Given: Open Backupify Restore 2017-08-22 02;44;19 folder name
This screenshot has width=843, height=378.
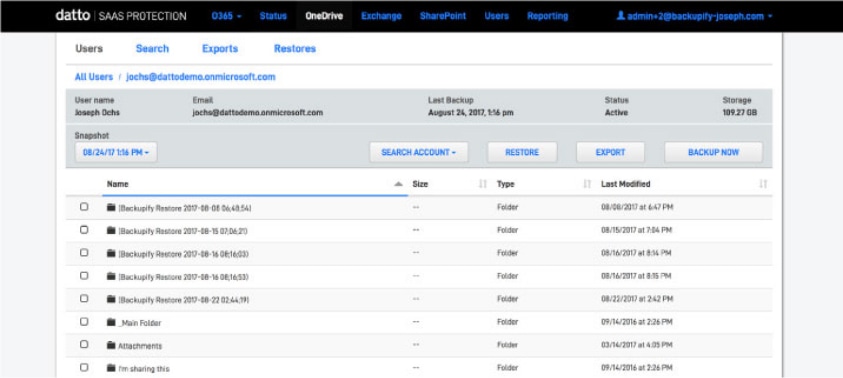Looking at the screenshot, I should [183, 299].
